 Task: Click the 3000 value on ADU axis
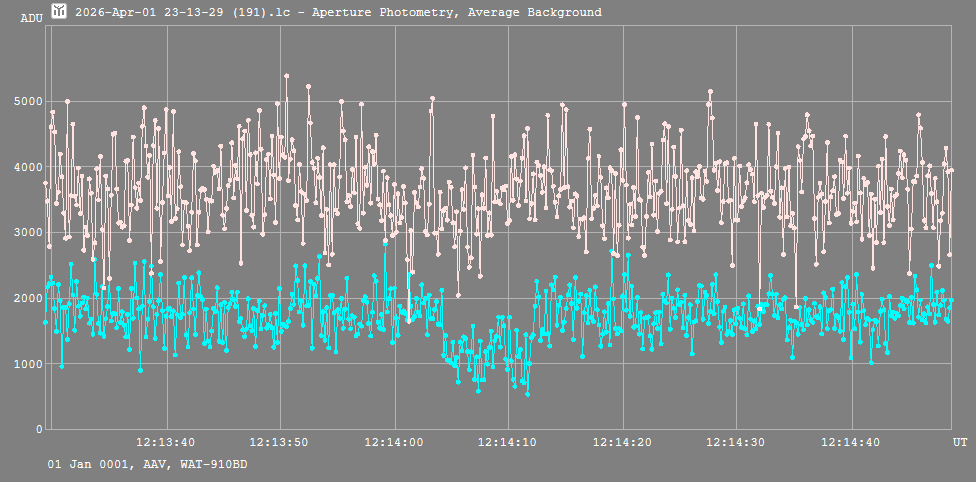26,233
